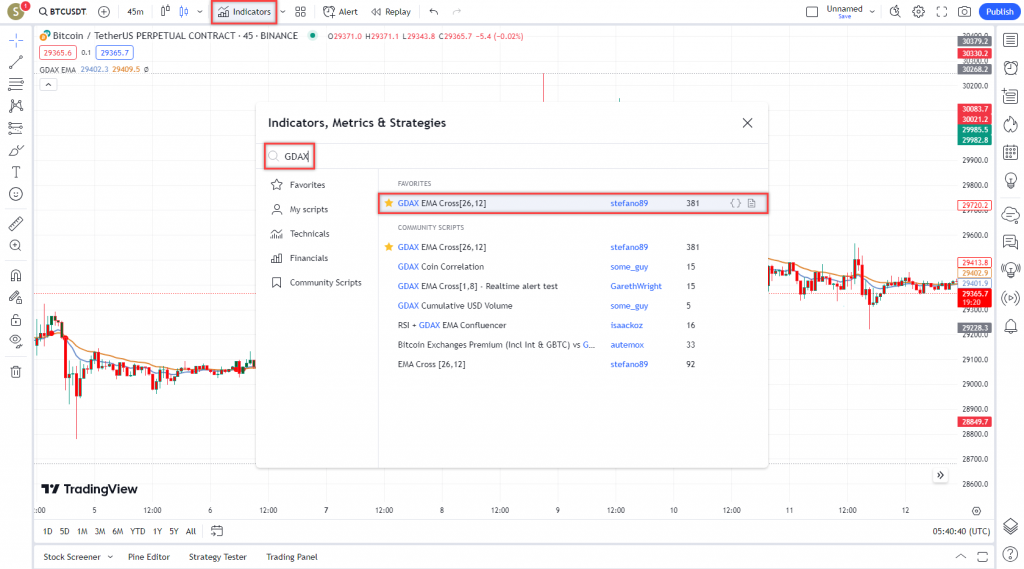The image size is (1024, 569).
Task: Enter fullscreen mode
Action: [942, 12]
